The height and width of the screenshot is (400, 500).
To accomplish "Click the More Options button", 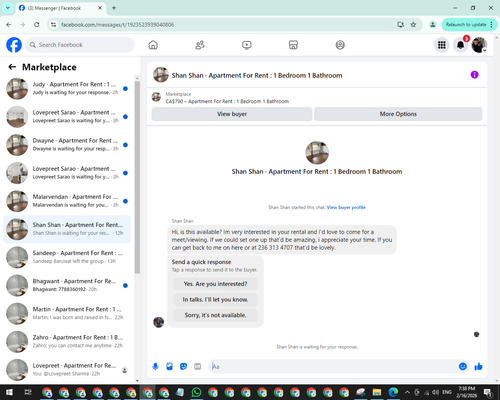I will click(398, 114).
